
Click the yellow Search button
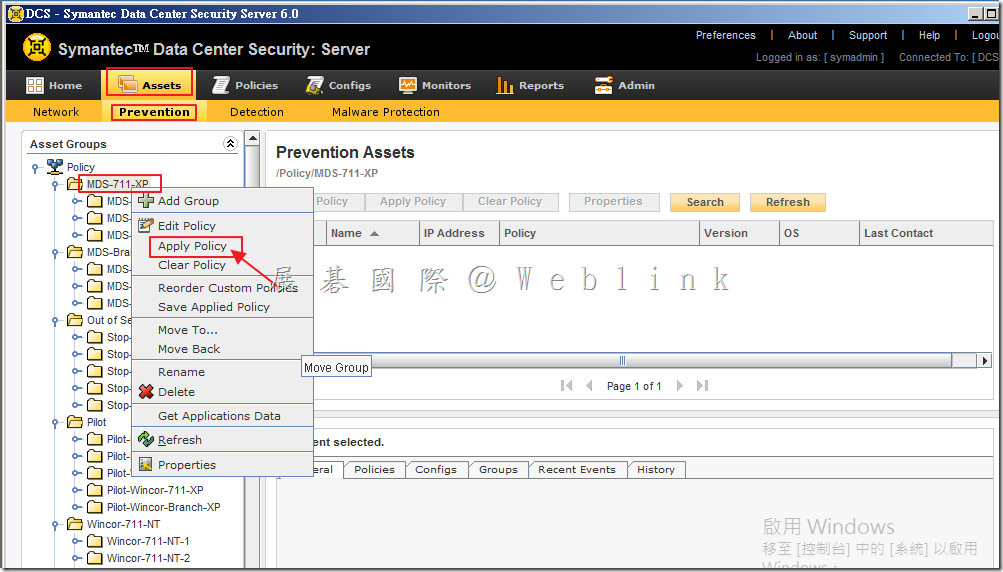[705, 202]
